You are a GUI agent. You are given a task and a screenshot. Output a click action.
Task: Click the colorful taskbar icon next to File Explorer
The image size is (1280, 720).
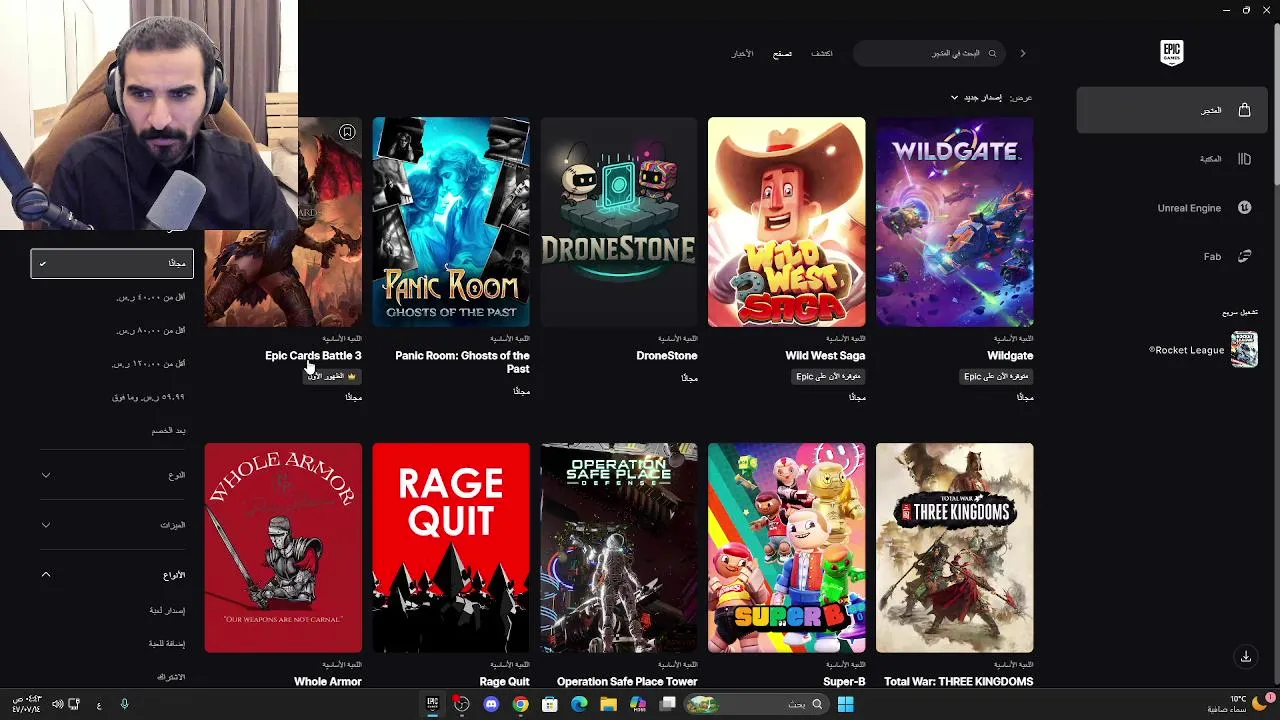(x=638, y=704)
